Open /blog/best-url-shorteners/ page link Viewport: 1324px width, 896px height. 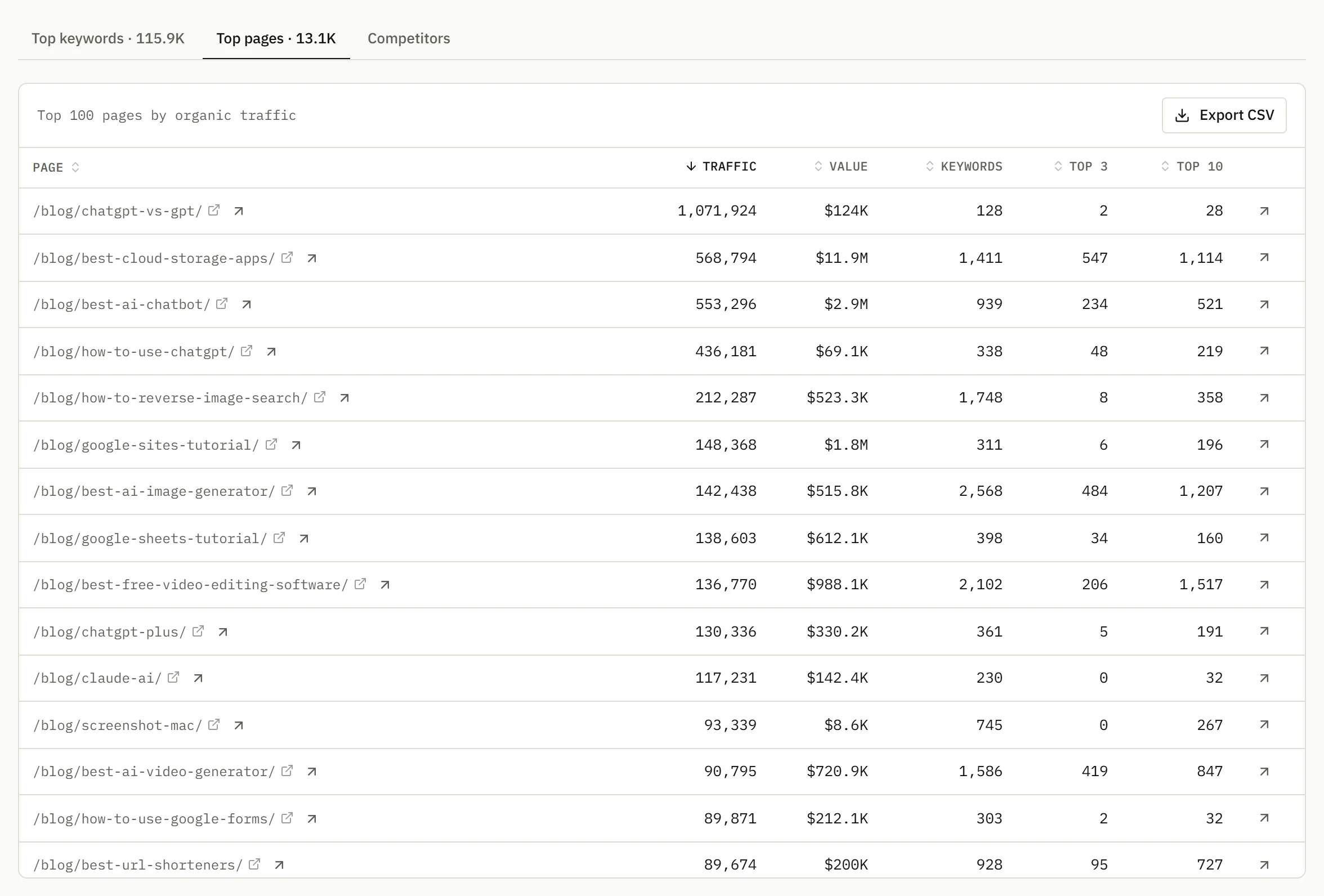pos(138,864)
